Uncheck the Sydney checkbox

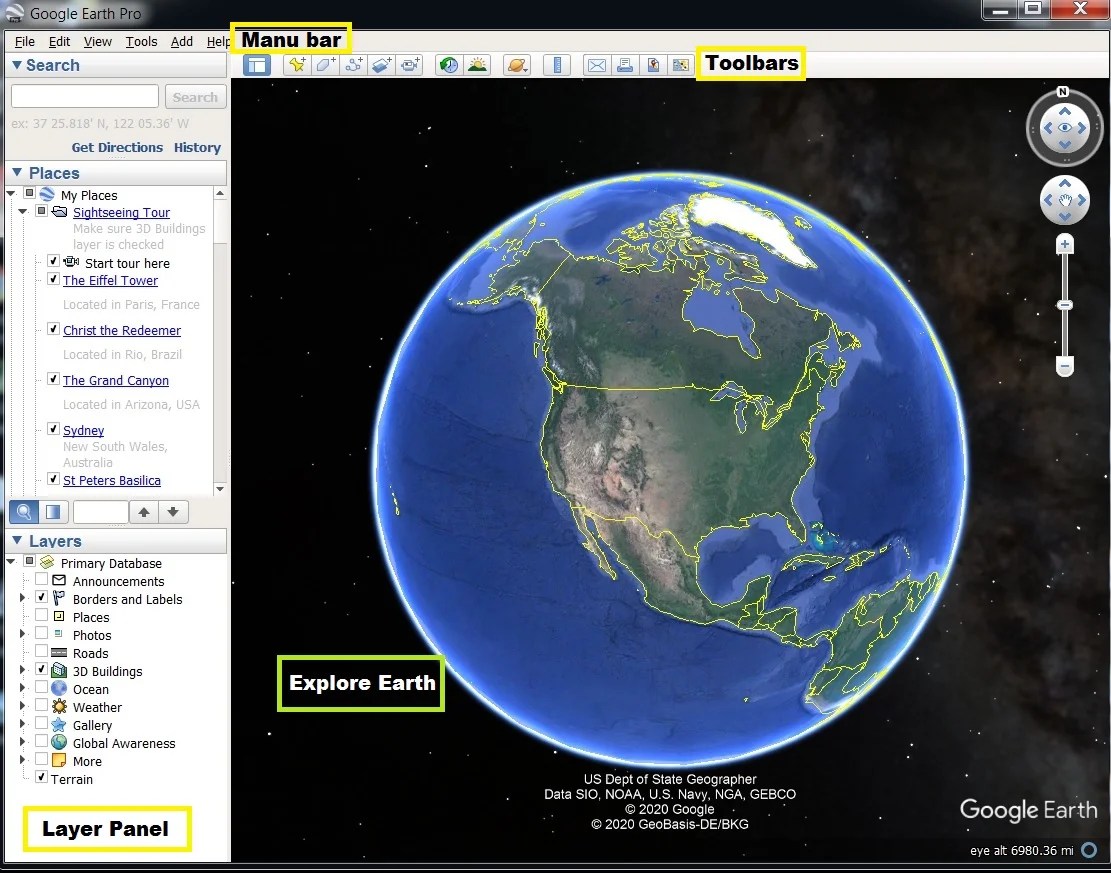[53, 429]
